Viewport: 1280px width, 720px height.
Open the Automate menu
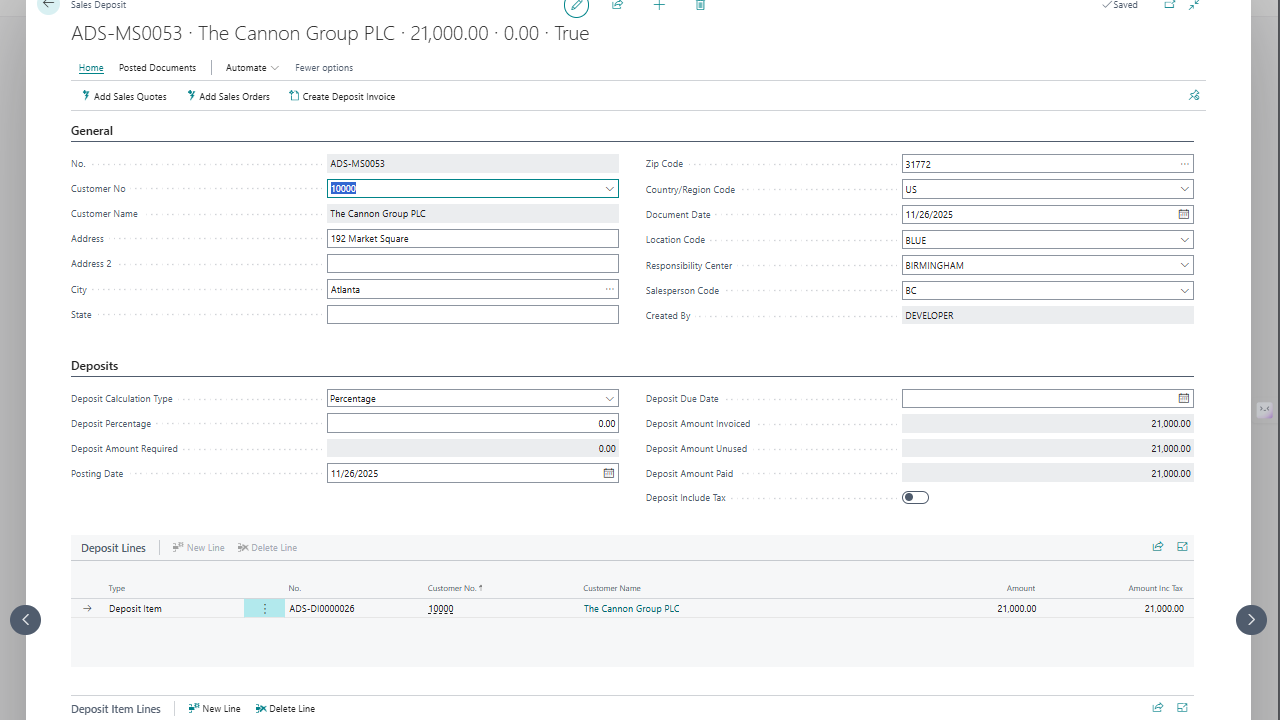pos(252,68)
